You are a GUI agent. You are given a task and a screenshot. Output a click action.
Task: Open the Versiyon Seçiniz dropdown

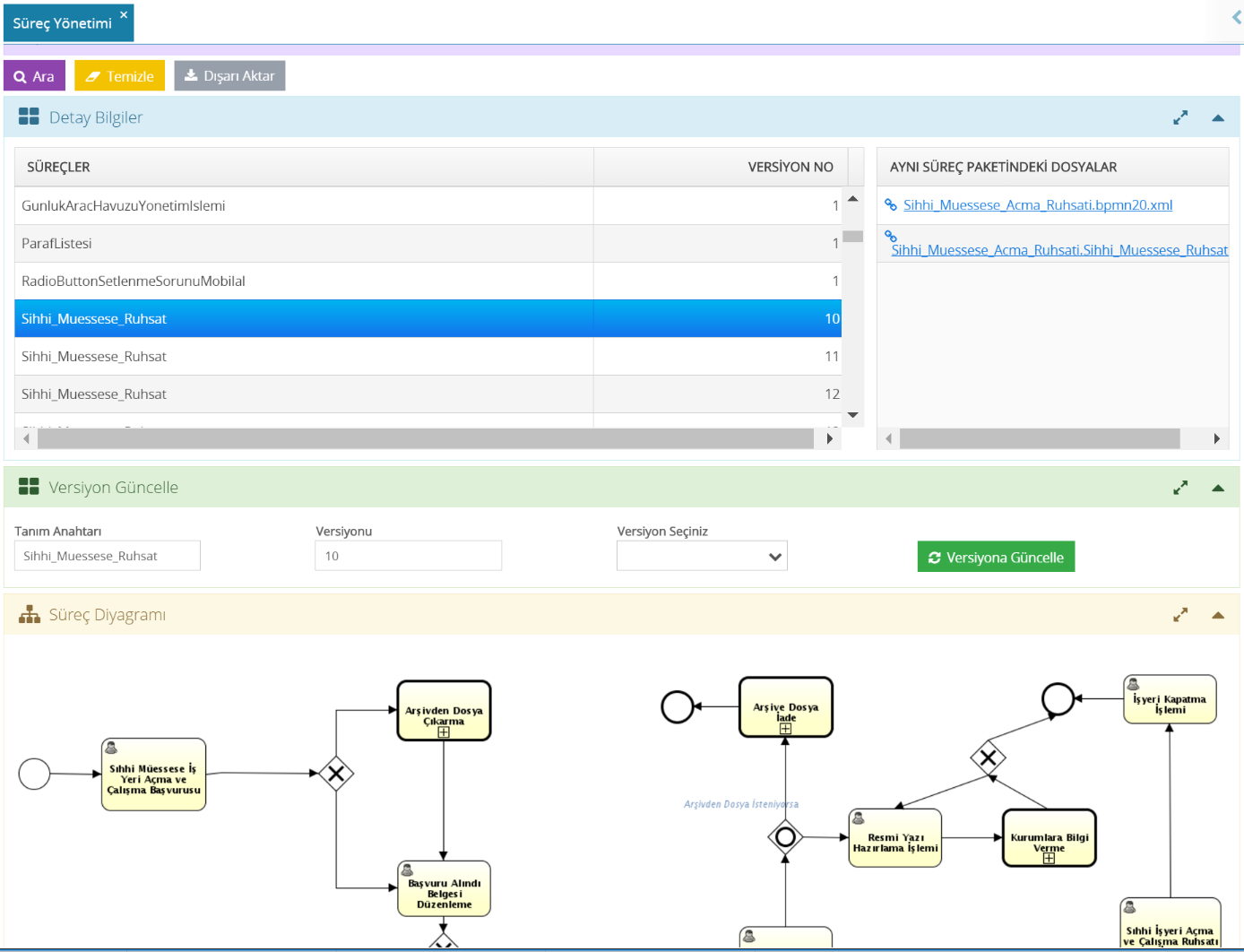(702, 556)
